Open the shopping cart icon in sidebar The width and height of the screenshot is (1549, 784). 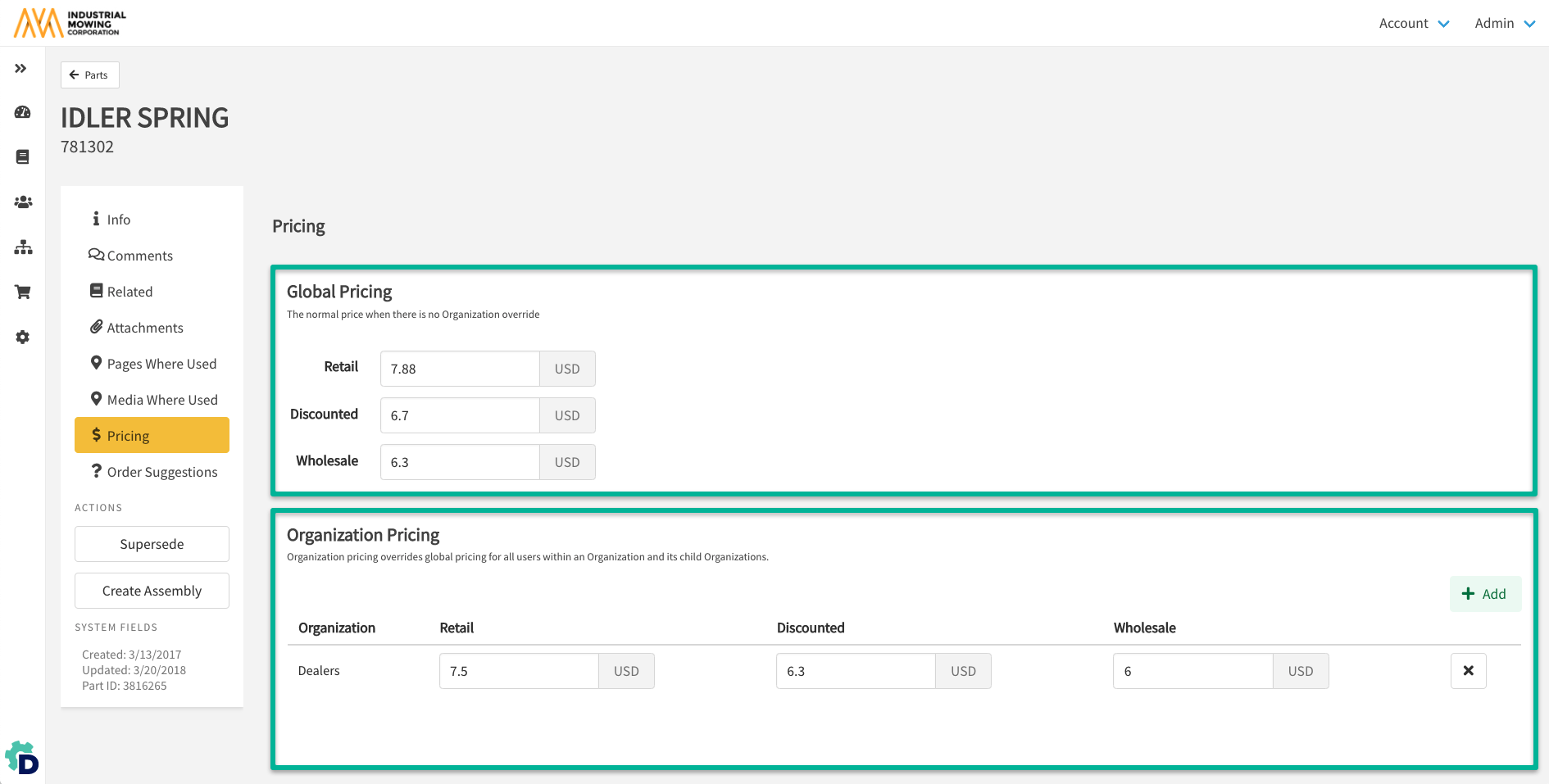(23, 292)
